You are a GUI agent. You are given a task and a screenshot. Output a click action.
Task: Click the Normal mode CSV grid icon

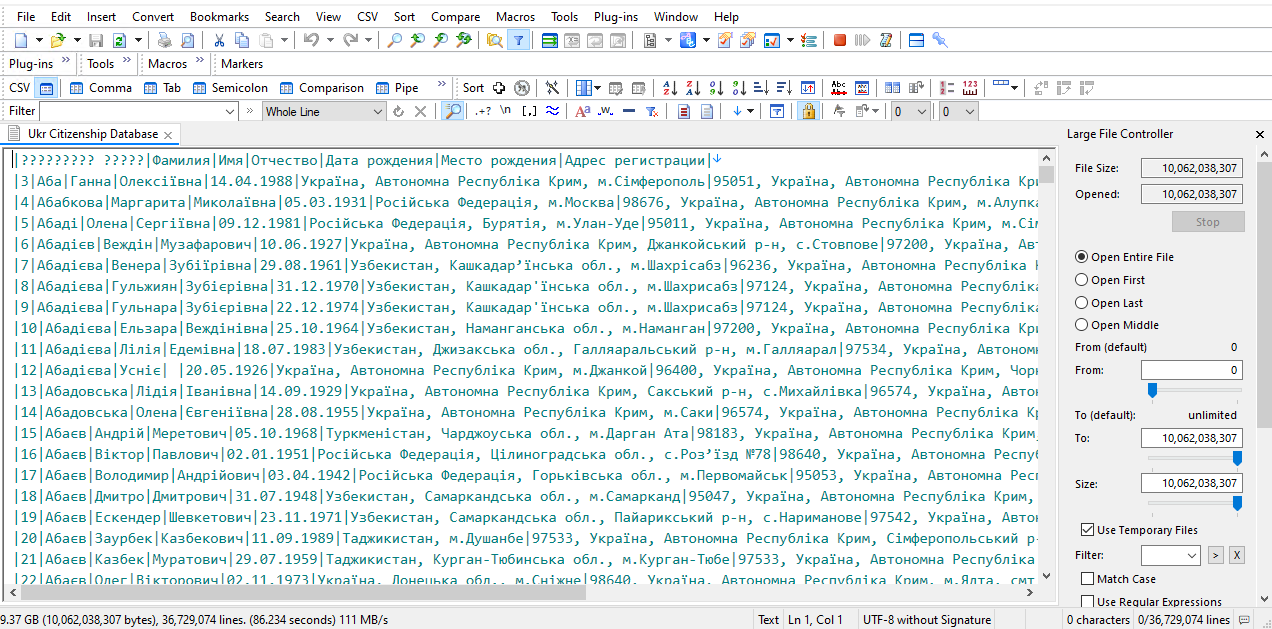click(46, 87)
